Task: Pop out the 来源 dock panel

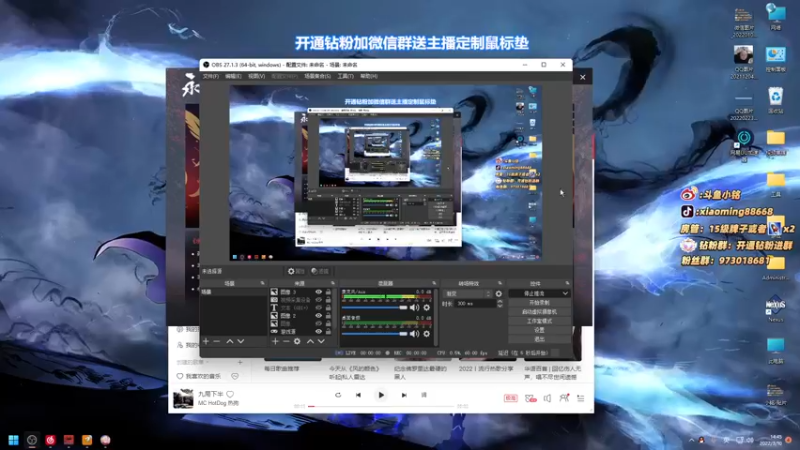Action: (x=333, y=283)
